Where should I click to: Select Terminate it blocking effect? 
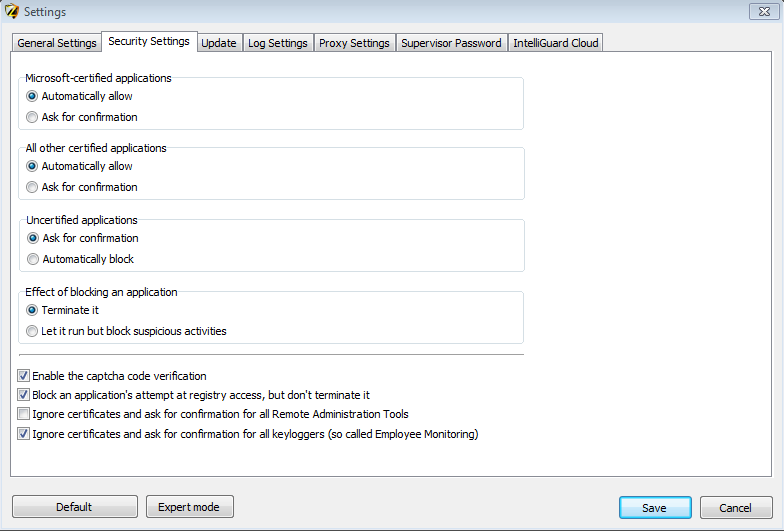33,310
